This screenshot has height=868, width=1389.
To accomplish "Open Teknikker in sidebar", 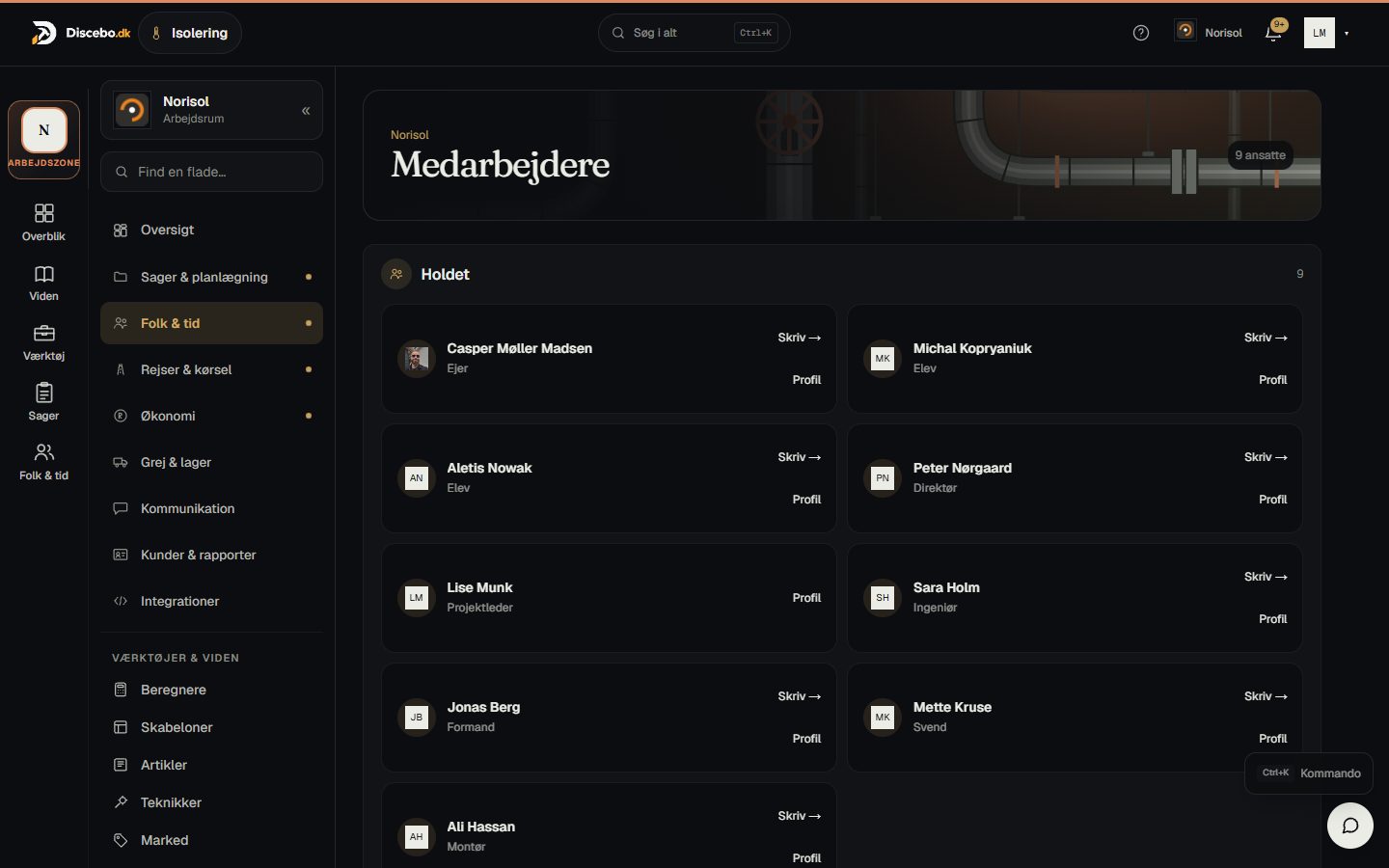I will [x=211, y=802].
